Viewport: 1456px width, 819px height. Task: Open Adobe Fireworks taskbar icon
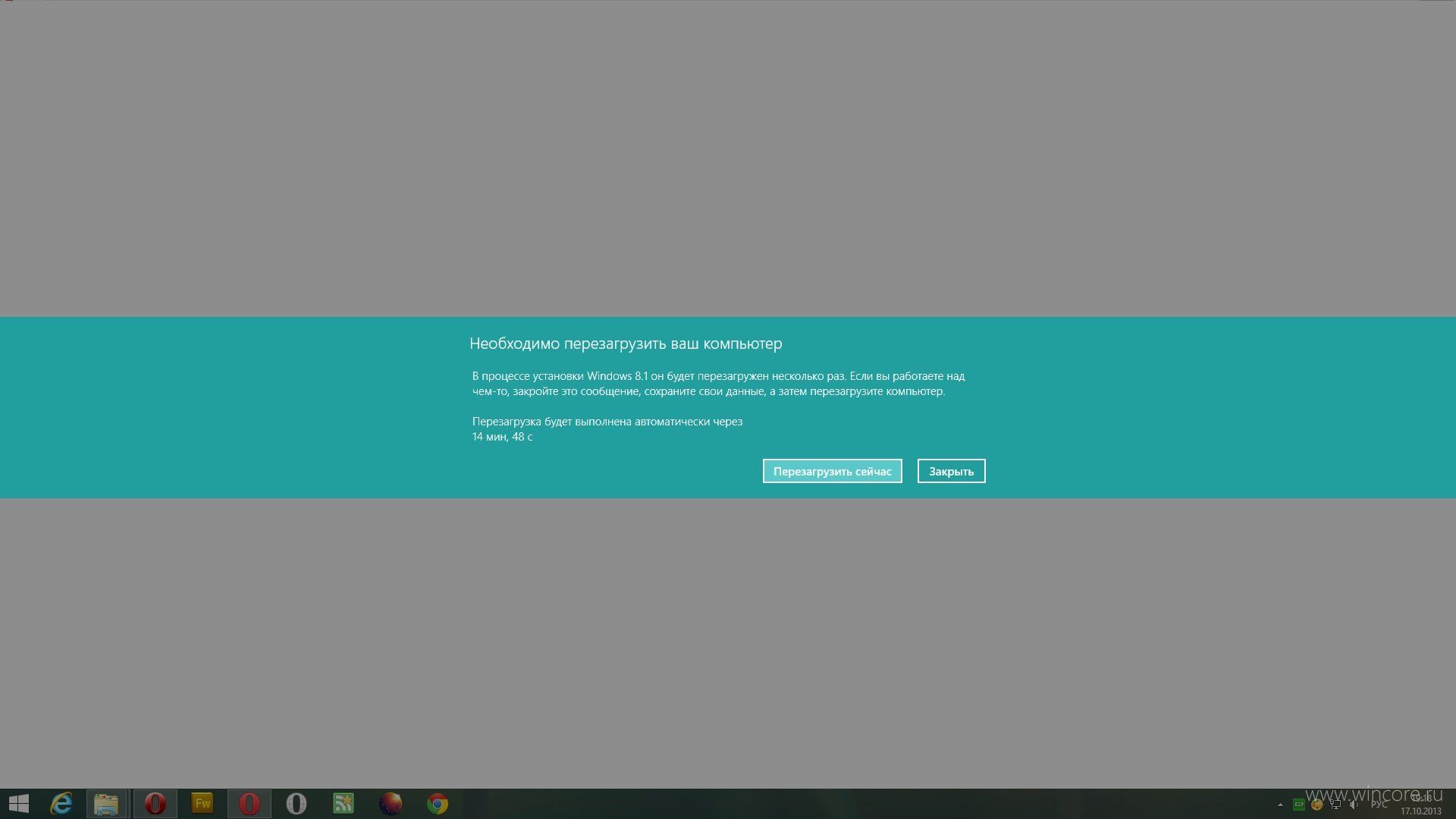(202, 804)
